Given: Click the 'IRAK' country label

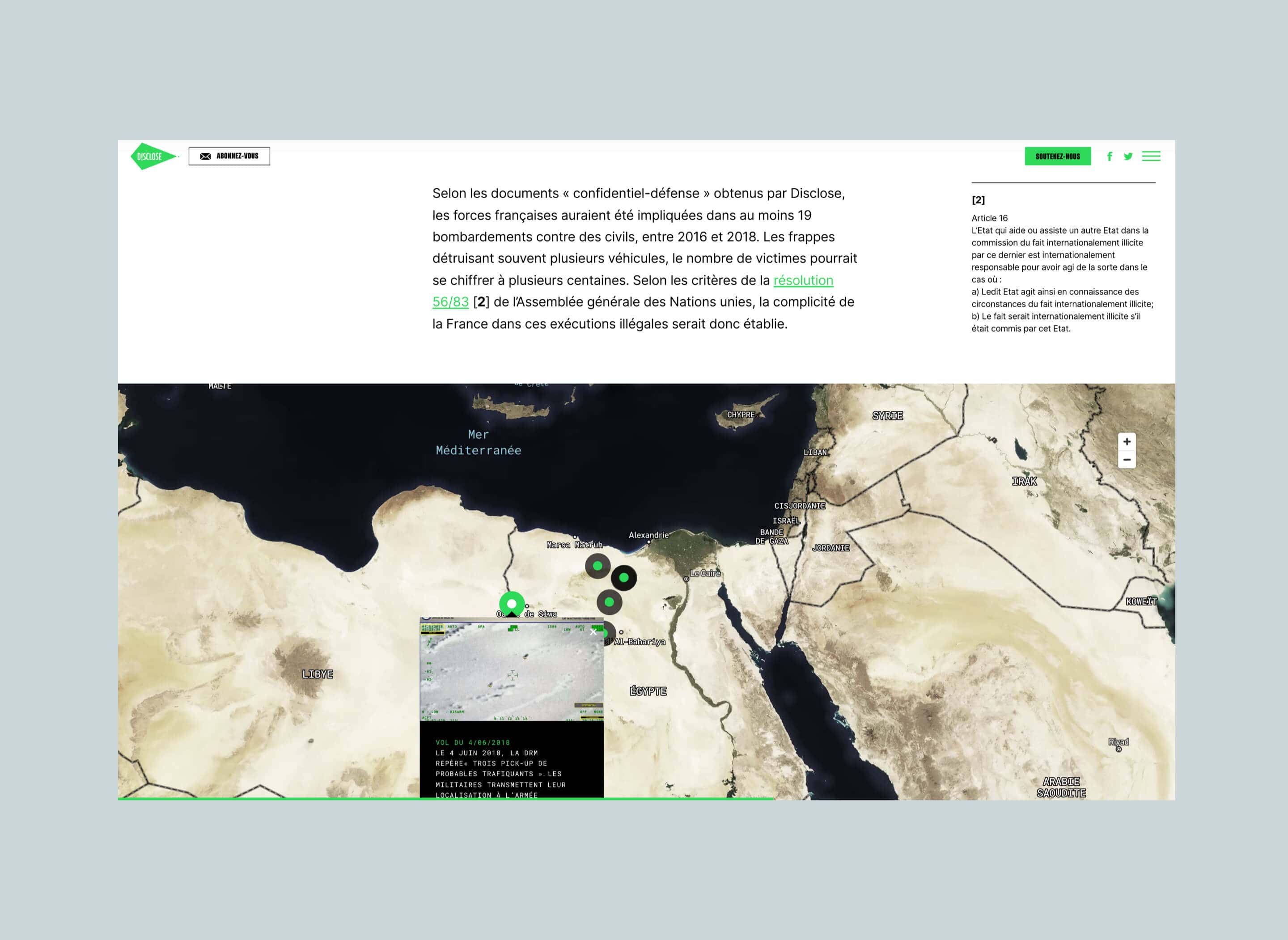Looking at the screenshot, I should pyautogui.click(x=1024, y=481).
